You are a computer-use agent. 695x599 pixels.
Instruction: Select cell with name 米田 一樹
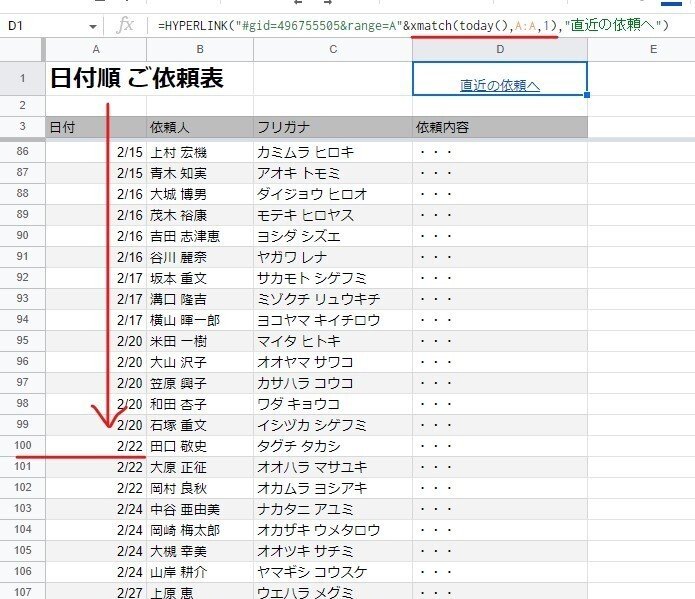coord(200,341)
